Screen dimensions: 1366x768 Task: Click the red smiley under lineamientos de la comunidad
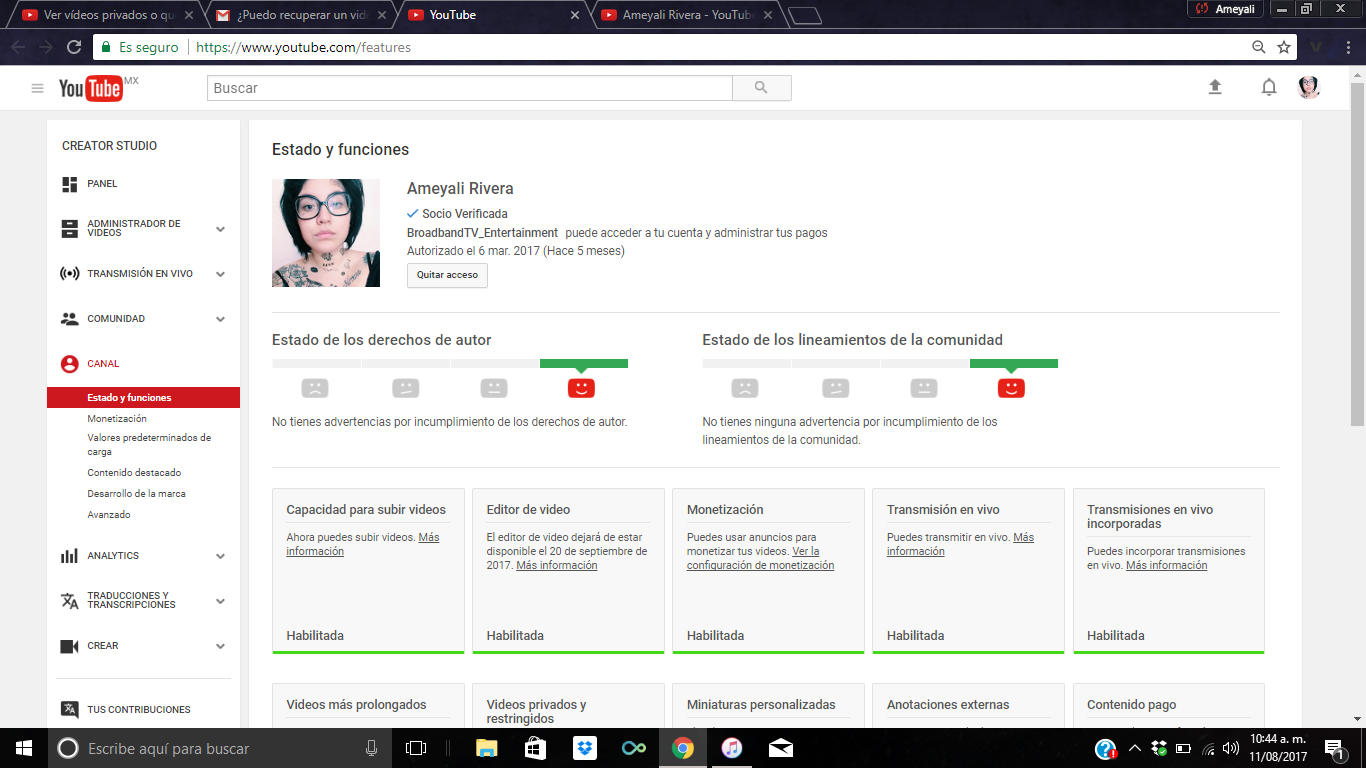point(1011,387)
